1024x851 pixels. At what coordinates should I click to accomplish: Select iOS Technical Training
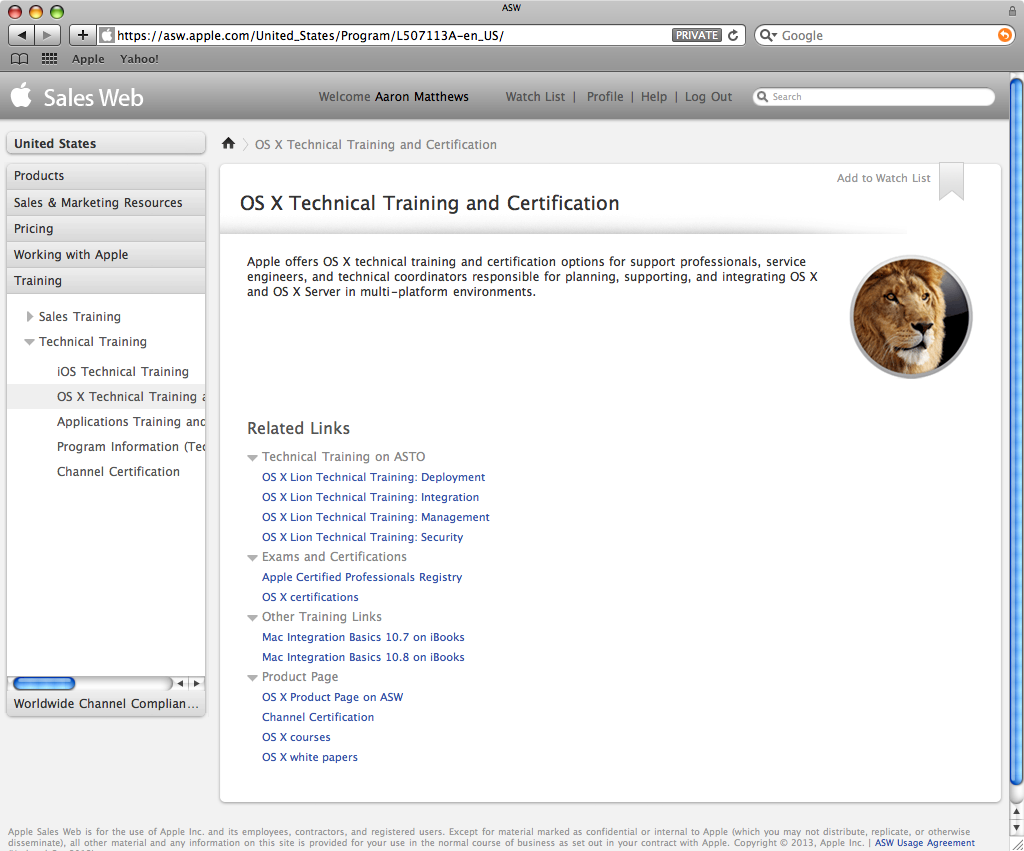(x=123, y=372)
